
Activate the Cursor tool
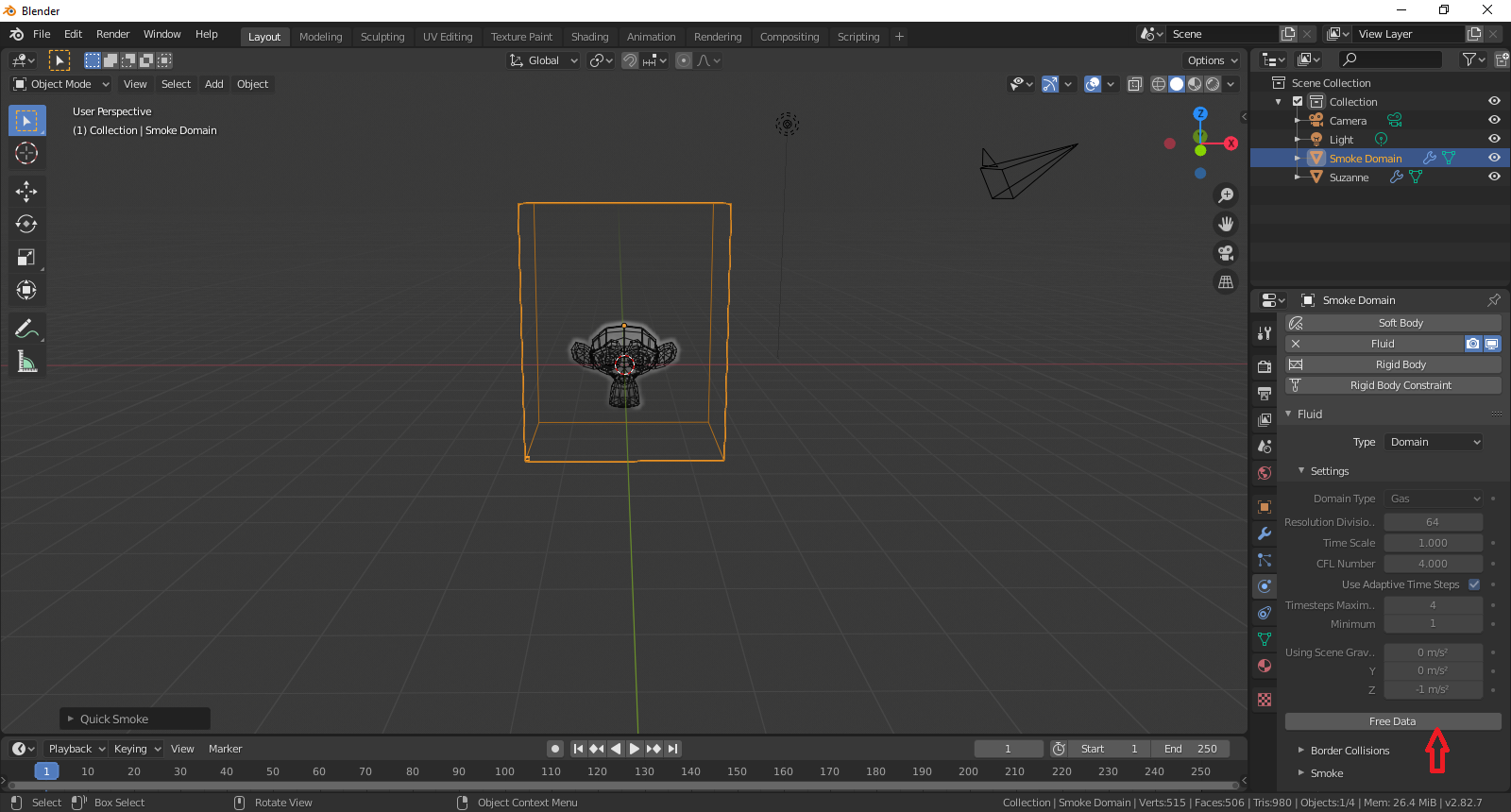[26, 153]
